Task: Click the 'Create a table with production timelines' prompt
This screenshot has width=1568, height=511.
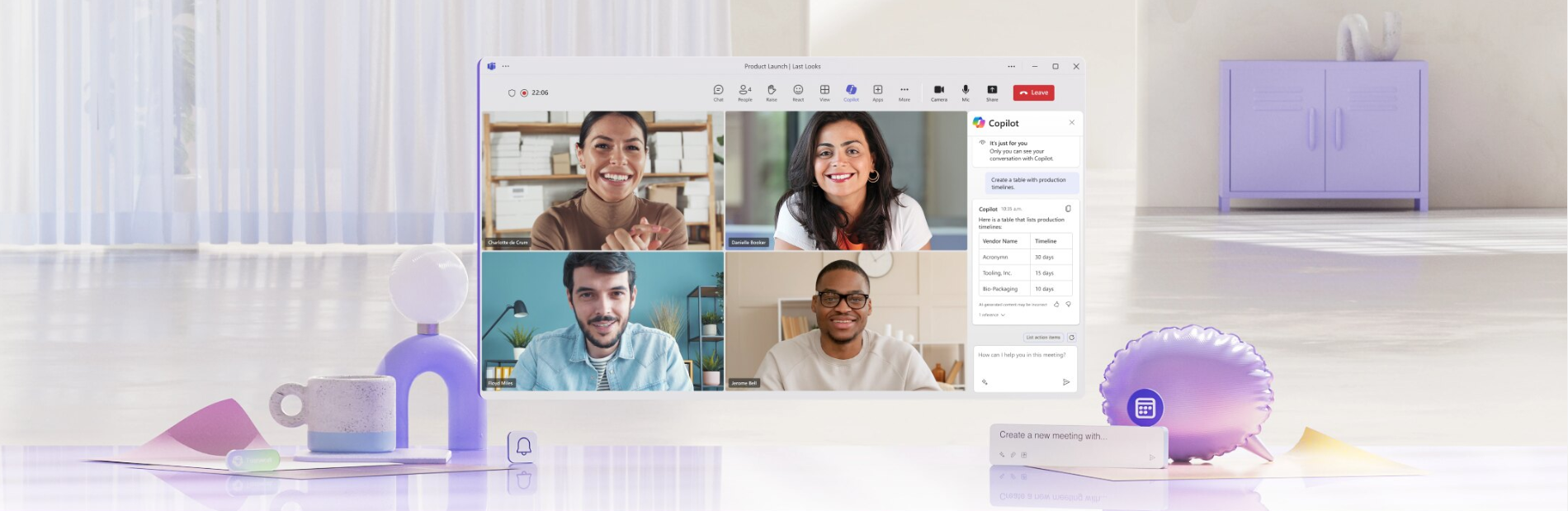Action: tap(1033, 183)
